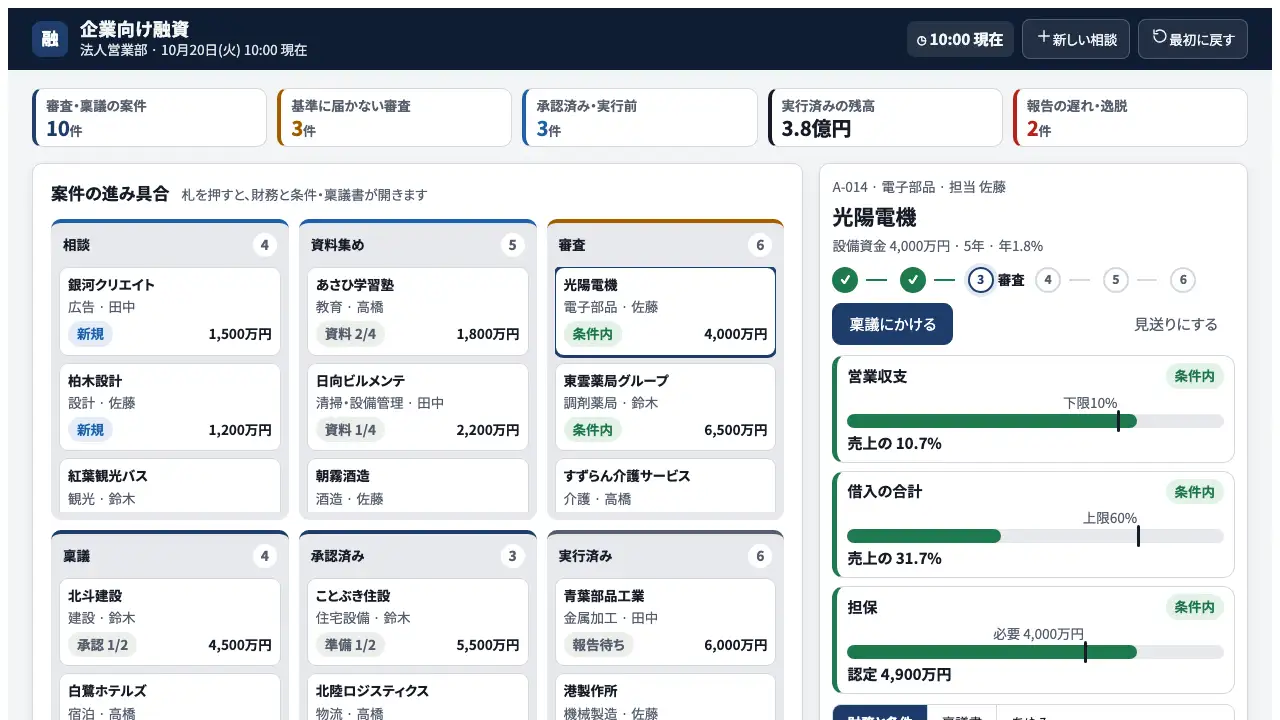Open the すずらん介護サービス case card
The height and width of the screenshot is (720, 1280).
point(665,486)
